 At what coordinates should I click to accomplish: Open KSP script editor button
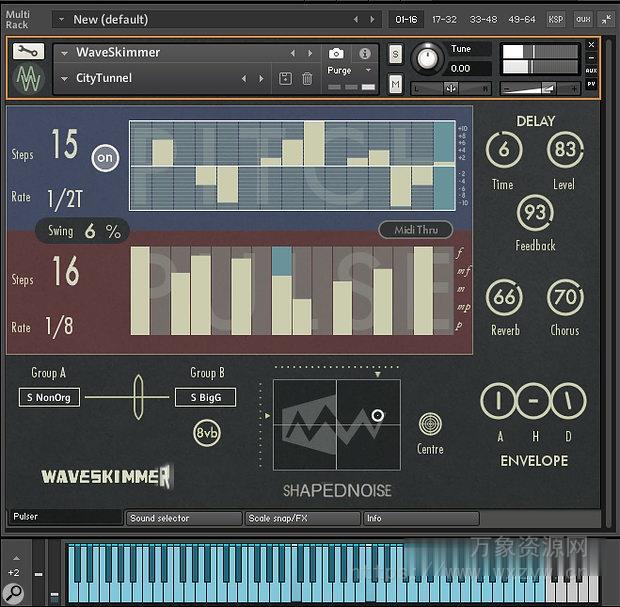(556, 19)
